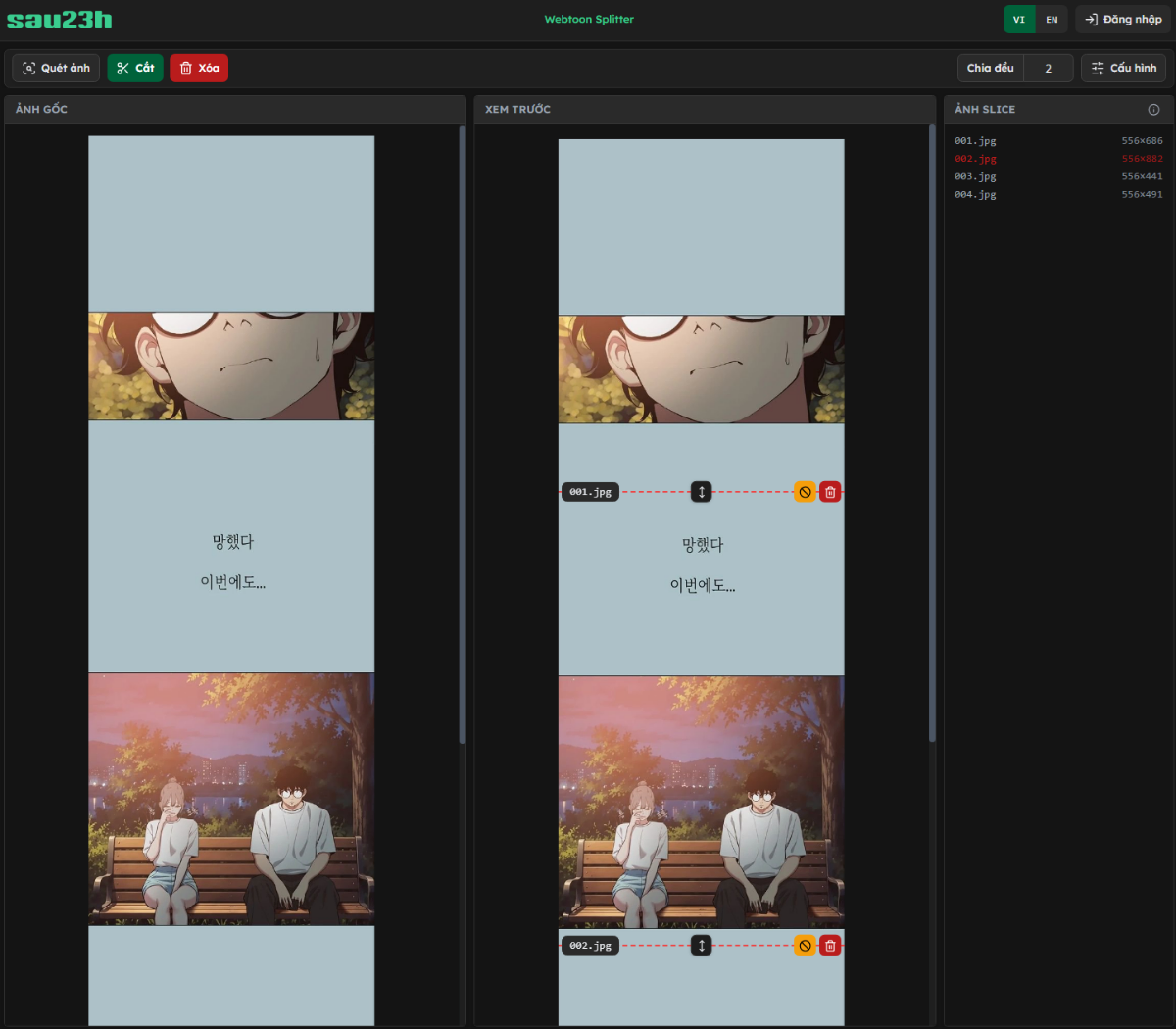Click the 556×491 size value
The width and height of the screenshot is (1176, 1029).
tap(1143, 195)
